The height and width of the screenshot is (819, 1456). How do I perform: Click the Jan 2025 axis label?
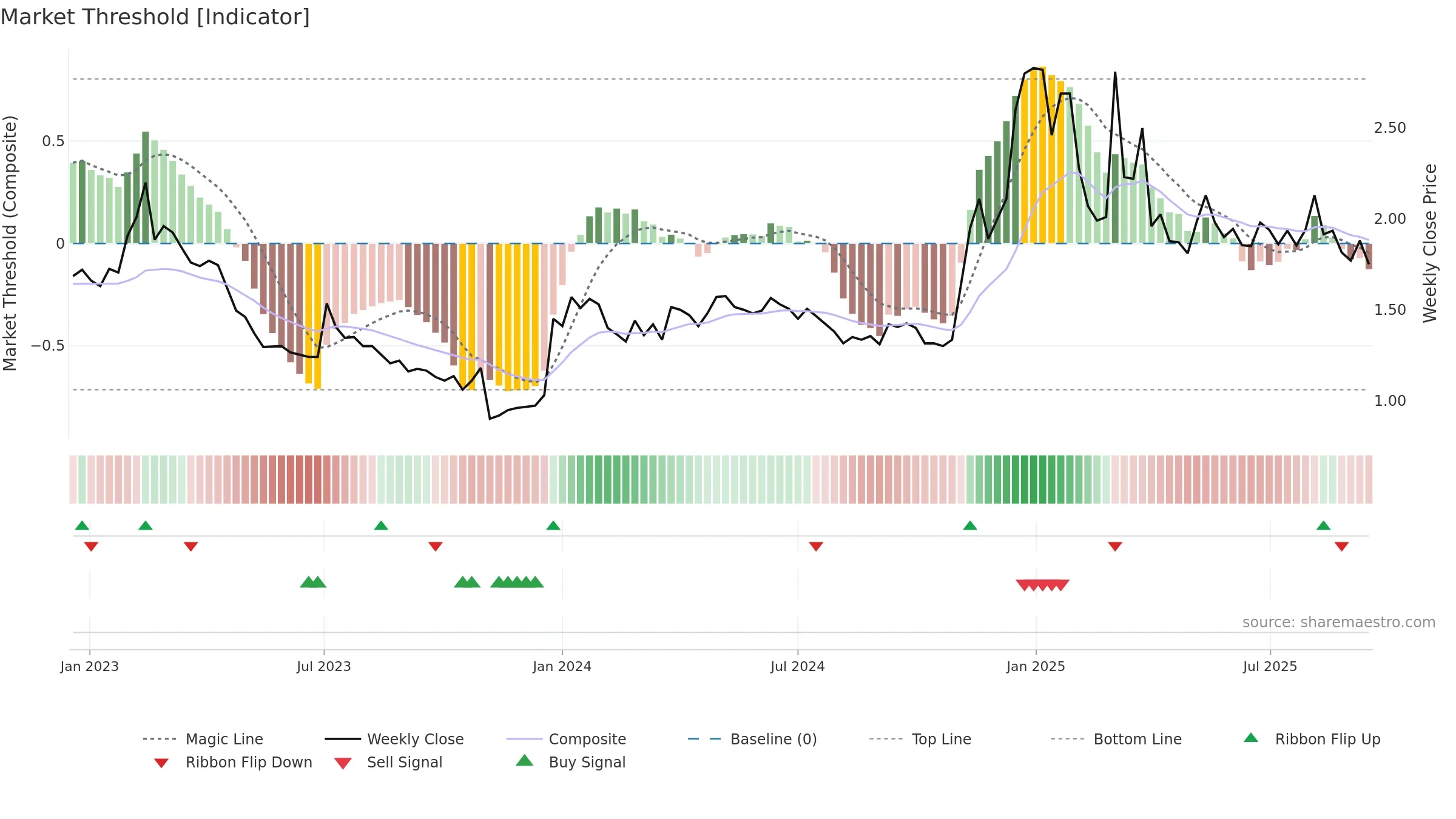click(1036, 666)
